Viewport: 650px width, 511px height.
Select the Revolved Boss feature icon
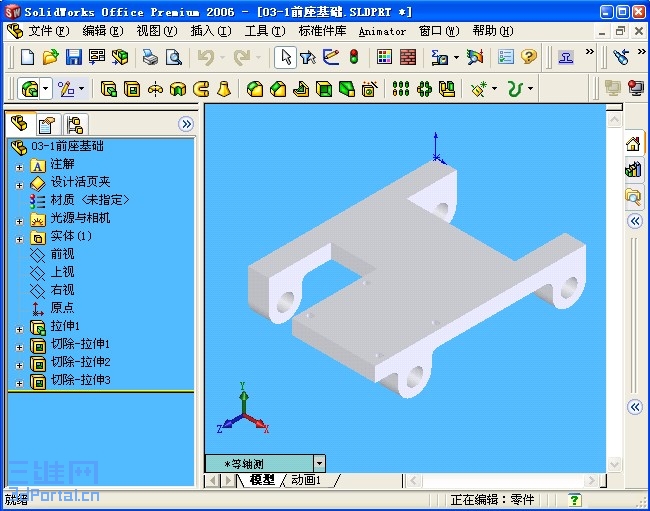(x=155, y=89)
